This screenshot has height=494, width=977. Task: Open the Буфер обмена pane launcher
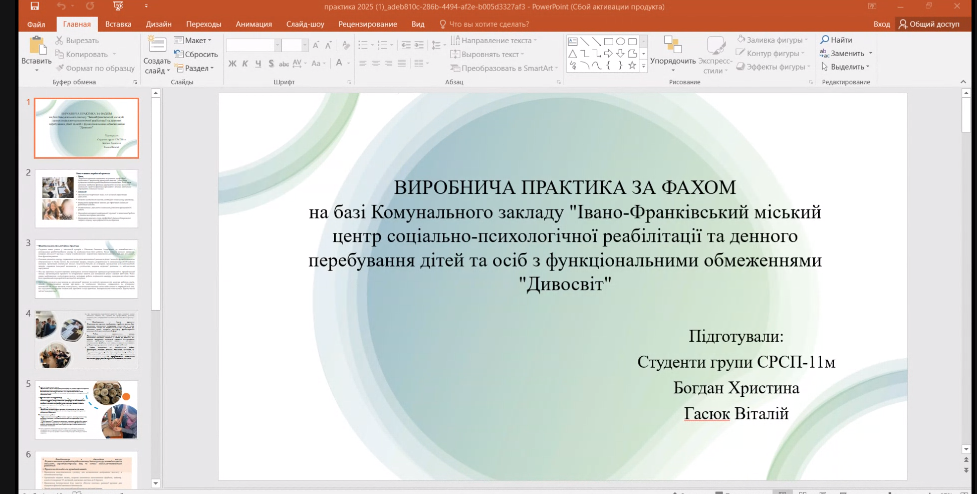coord(135,82)
